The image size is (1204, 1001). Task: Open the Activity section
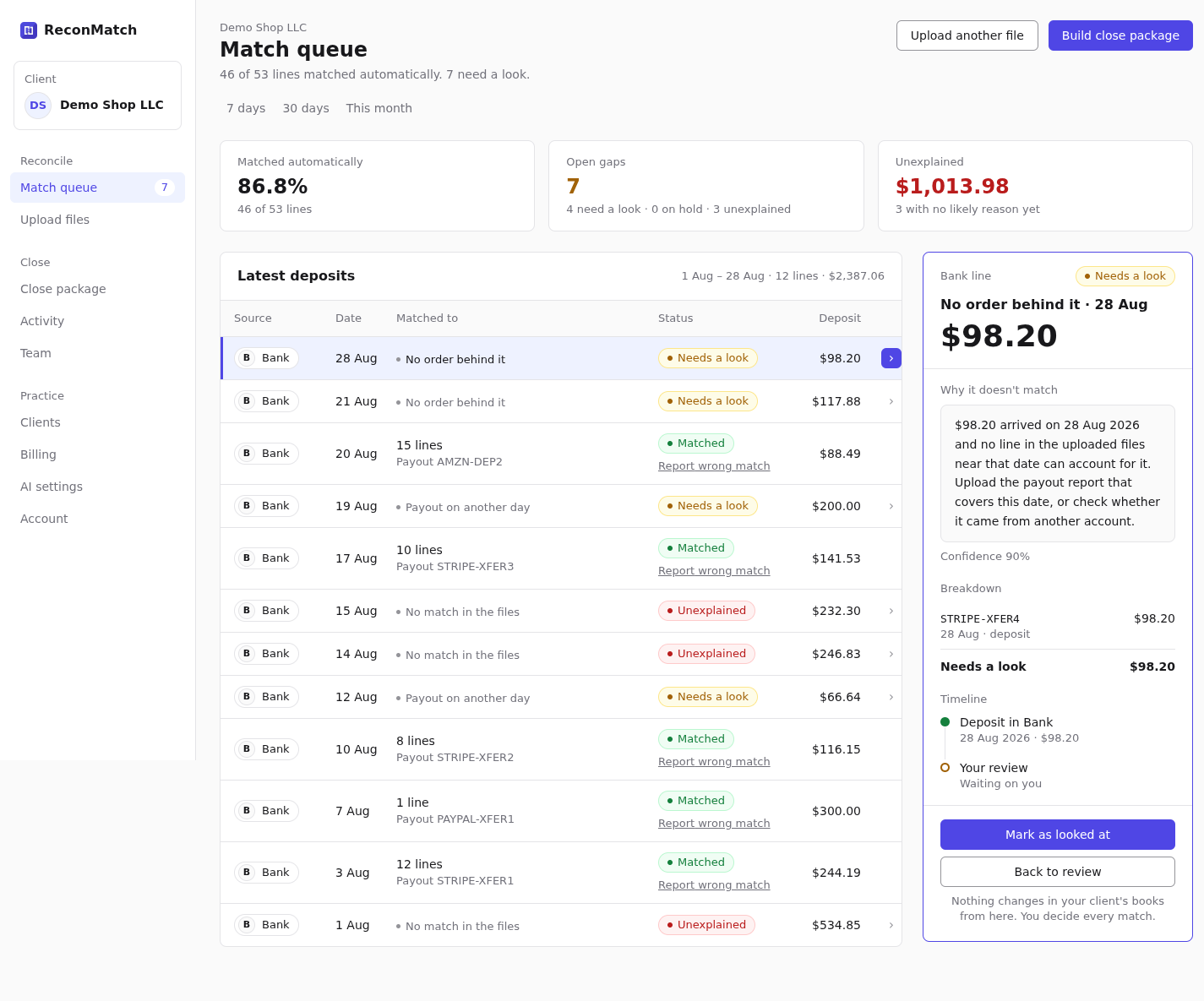pos(97,321)
